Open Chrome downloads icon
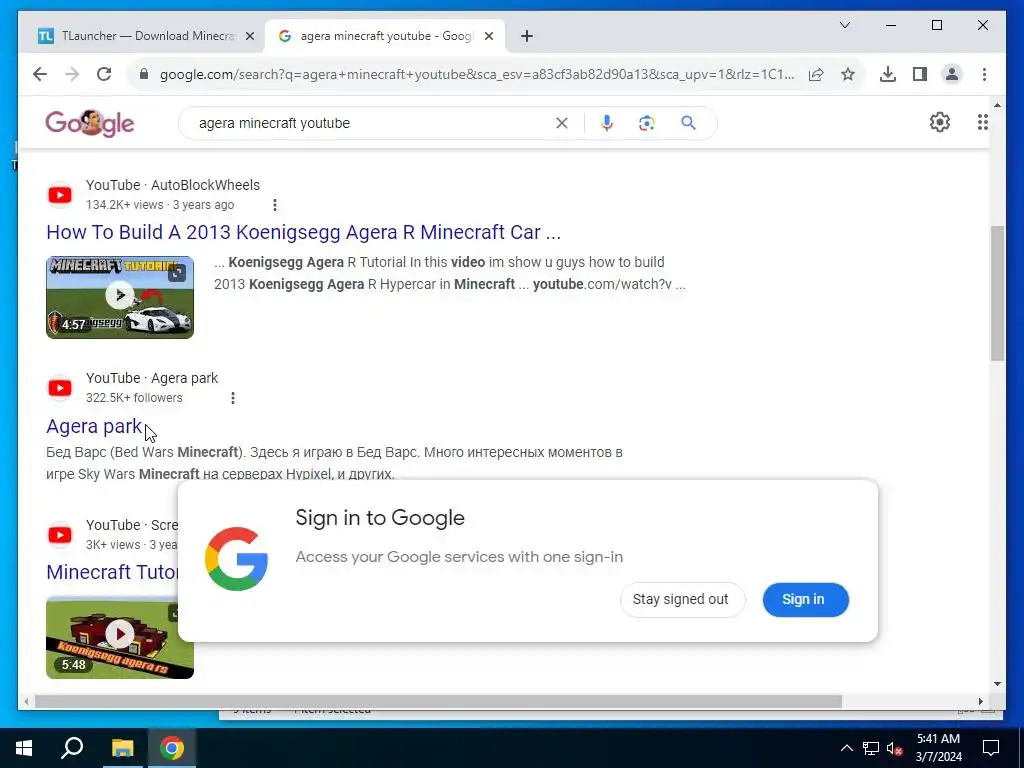This screenshot has width=1024, height=768. (888, 74)
